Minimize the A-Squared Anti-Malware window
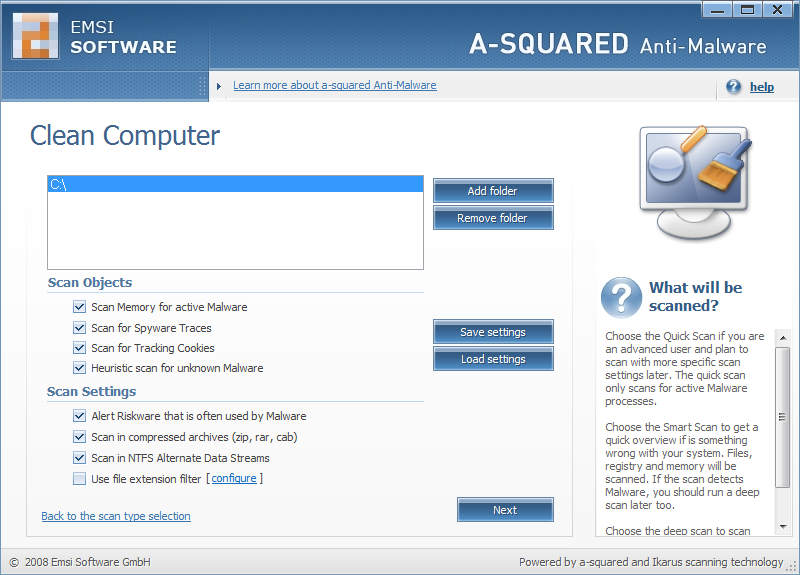The height and width of the screenshot is (575, 800). click(717, 9)
